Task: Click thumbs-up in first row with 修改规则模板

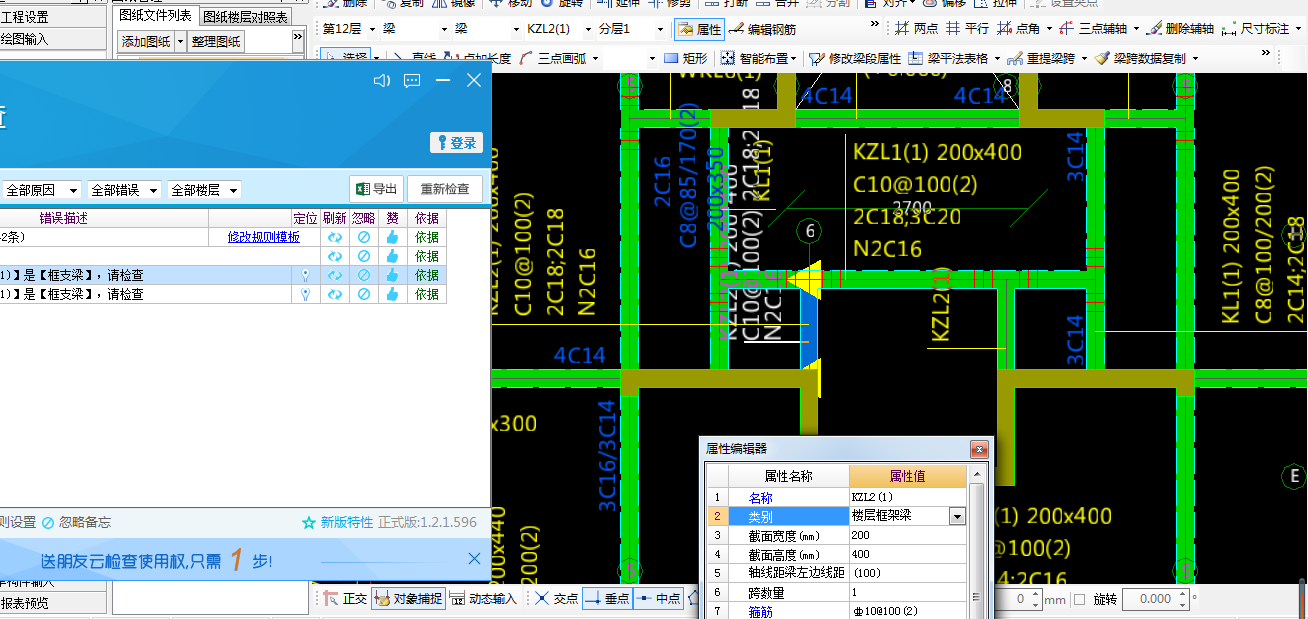Action: coord(392,237)
